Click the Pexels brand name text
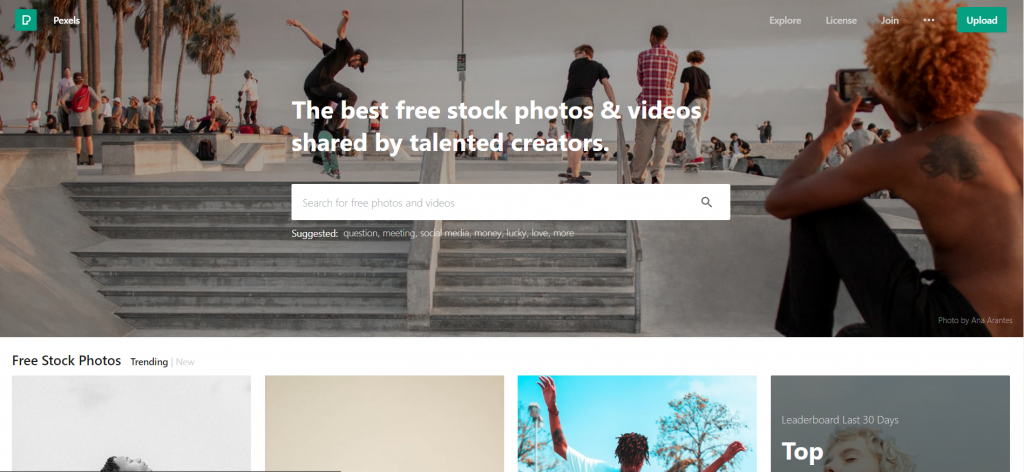 coord(67,20)
